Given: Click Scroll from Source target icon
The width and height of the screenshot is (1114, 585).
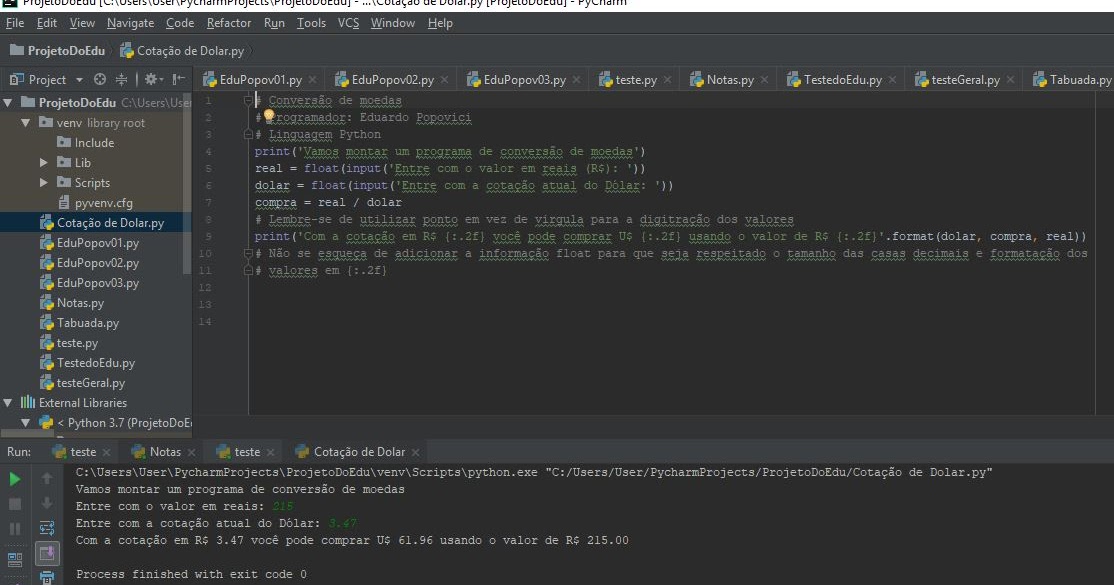Looking at the screenshot, I should [x=100, y=79].
